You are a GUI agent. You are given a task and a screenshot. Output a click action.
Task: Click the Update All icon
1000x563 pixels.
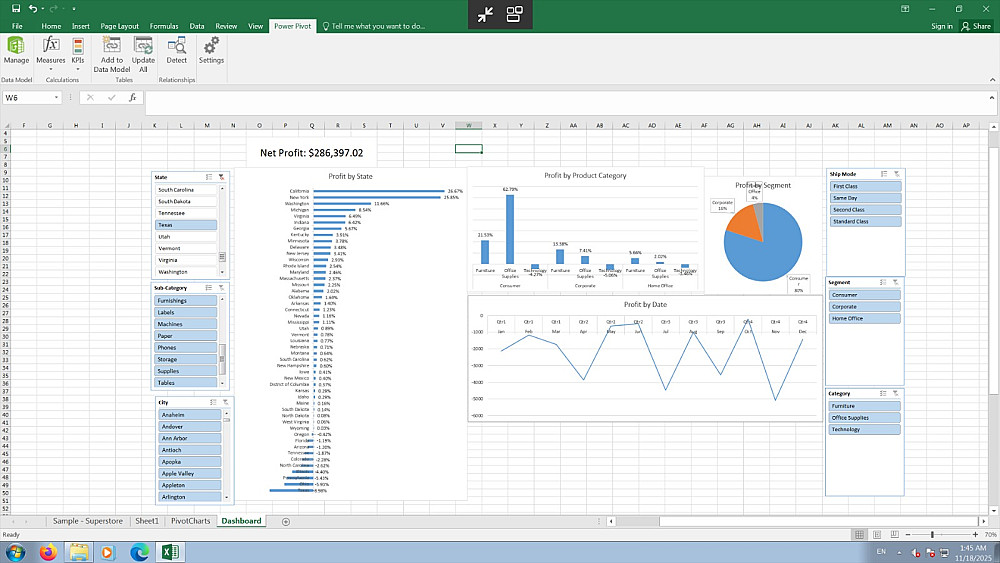pos(143,45)
